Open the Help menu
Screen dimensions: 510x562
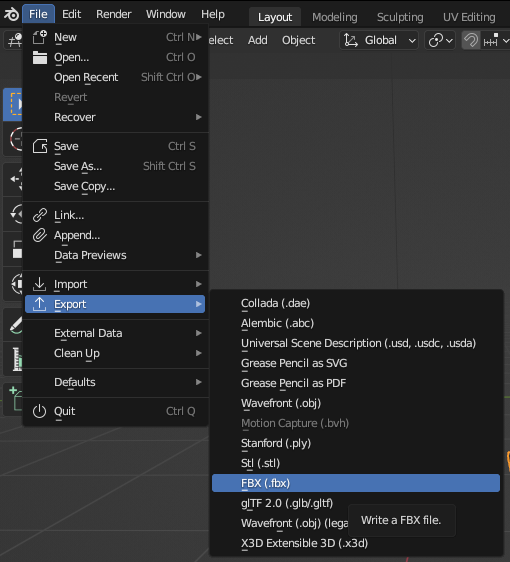coord(213,14)
